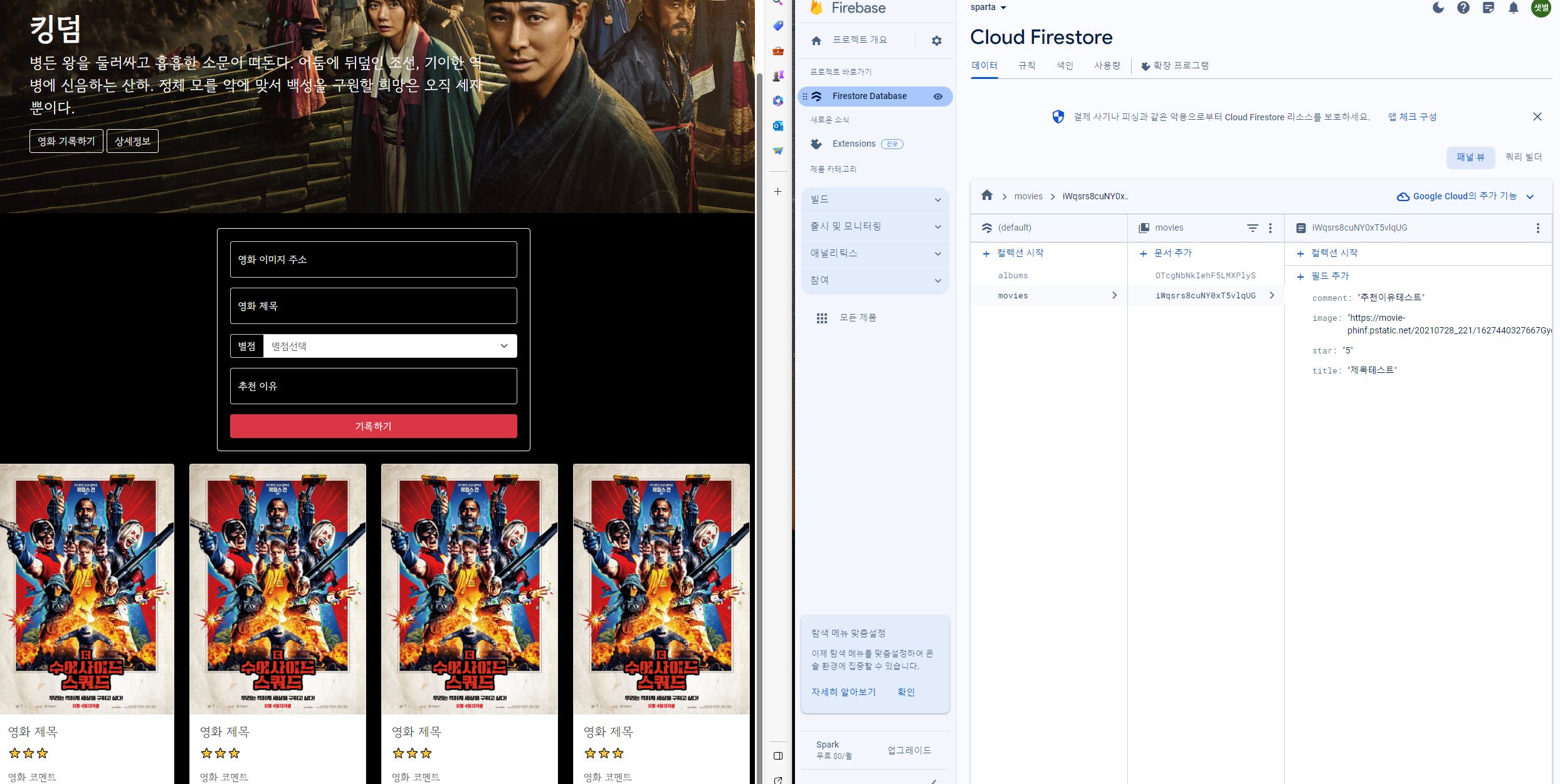
Task: Confirm navigation tip with 확인
Action: [906, 692]
